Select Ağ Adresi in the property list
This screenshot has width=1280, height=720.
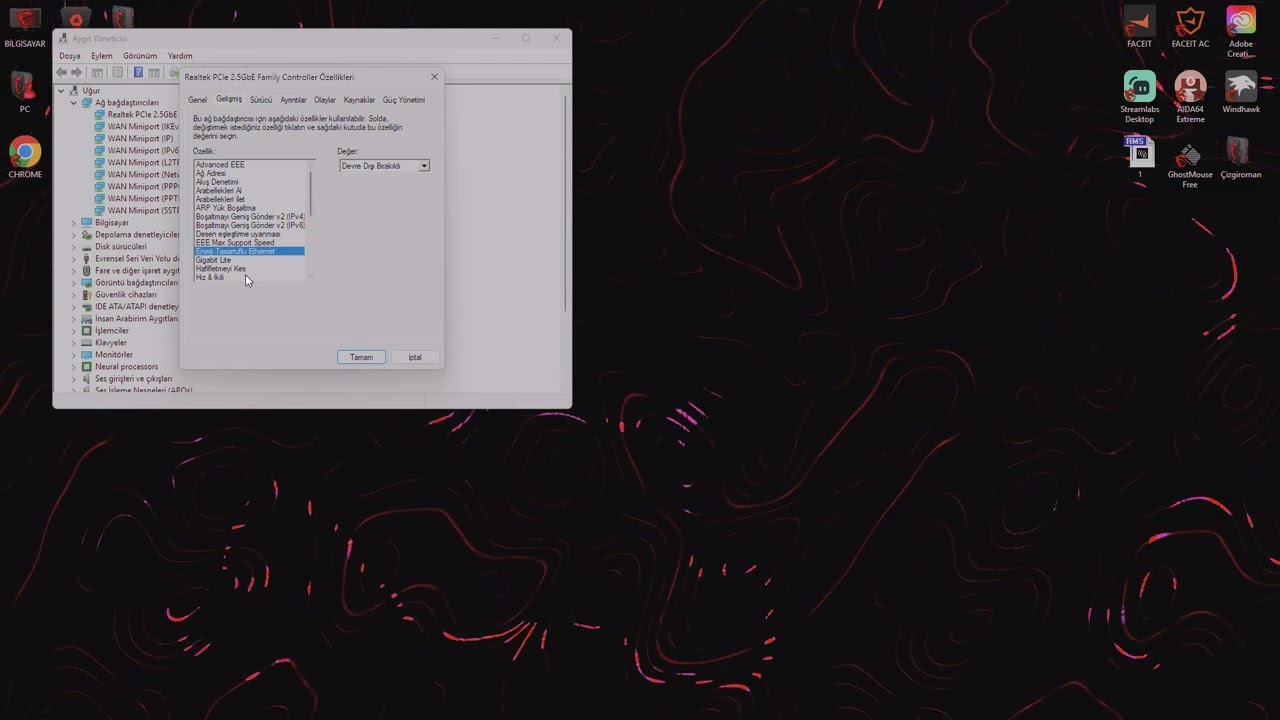[x=211, y=173]
